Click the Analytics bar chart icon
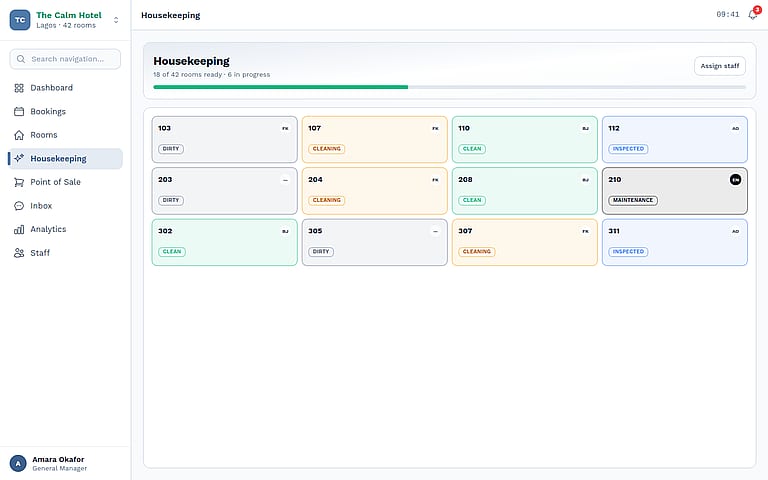Screen dimensions: 768x480 click(x=19, y=229)
